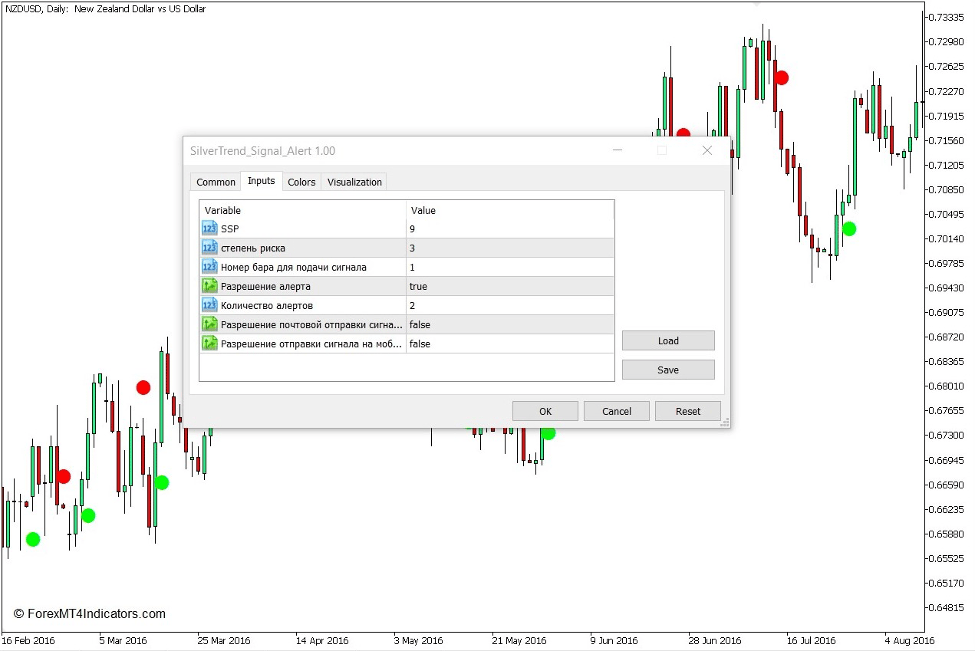Click the icon beside Количество алертов
This screenshot has width=977, height=652.
(x=210, y=305)
